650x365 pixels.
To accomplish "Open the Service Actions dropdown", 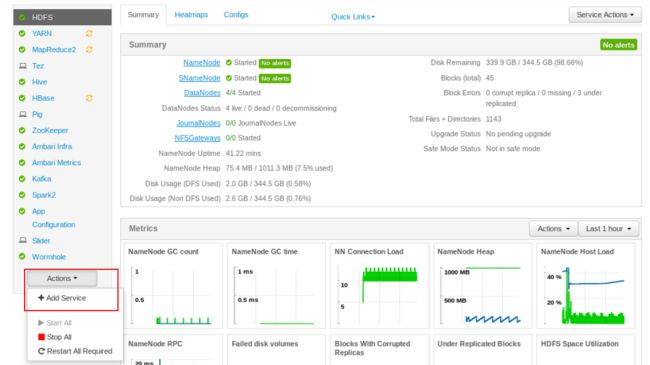I will point(605,15).
